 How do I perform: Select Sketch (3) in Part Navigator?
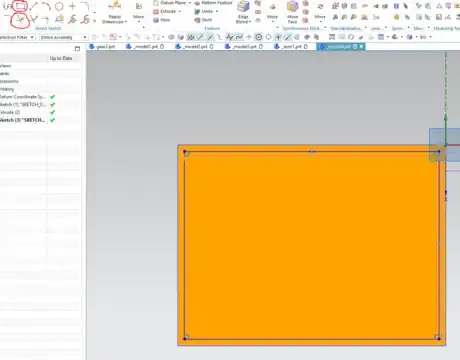[x=22, y=120]
